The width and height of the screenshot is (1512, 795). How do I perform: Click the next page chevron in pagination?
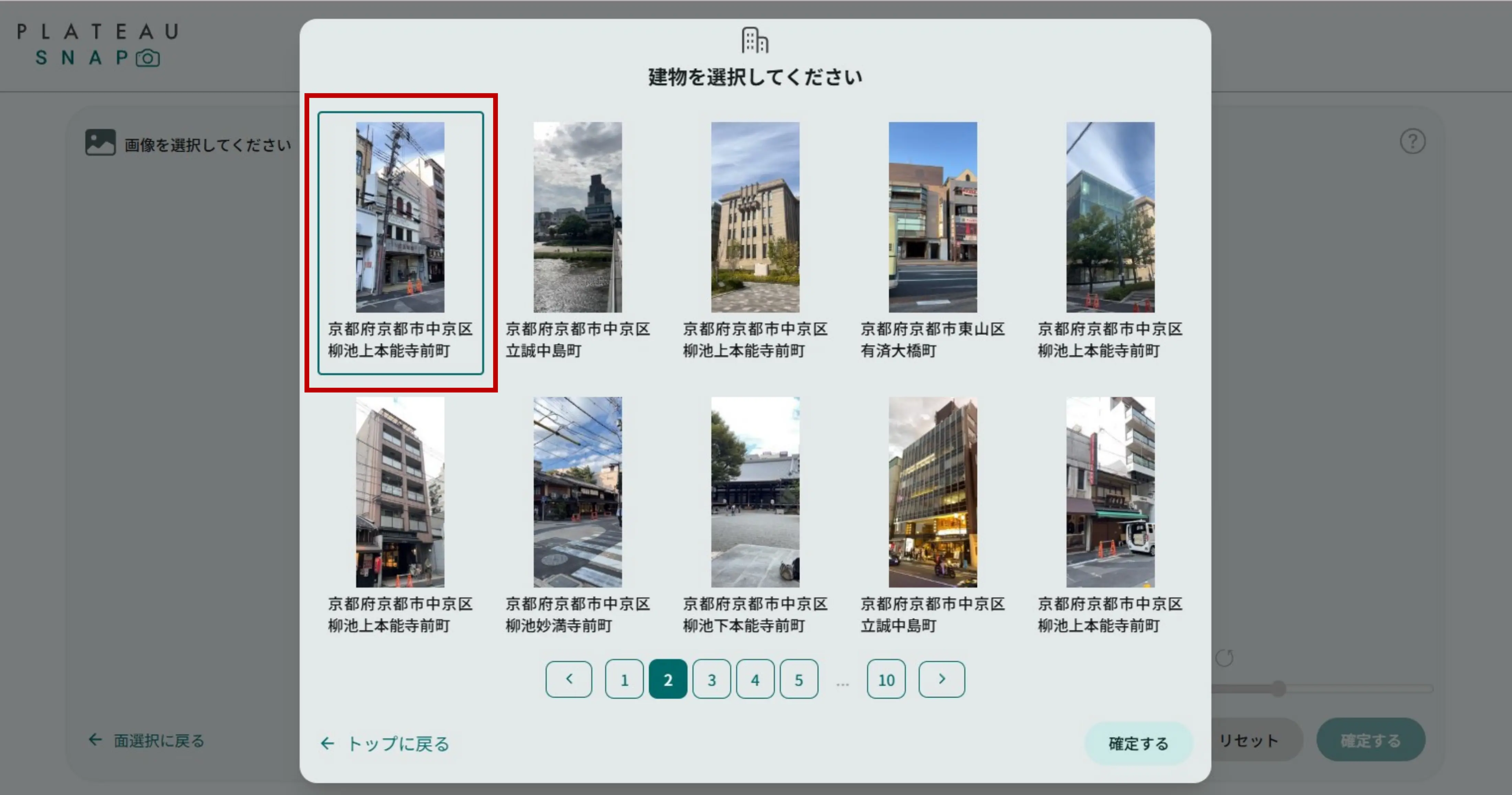point(942,679)
